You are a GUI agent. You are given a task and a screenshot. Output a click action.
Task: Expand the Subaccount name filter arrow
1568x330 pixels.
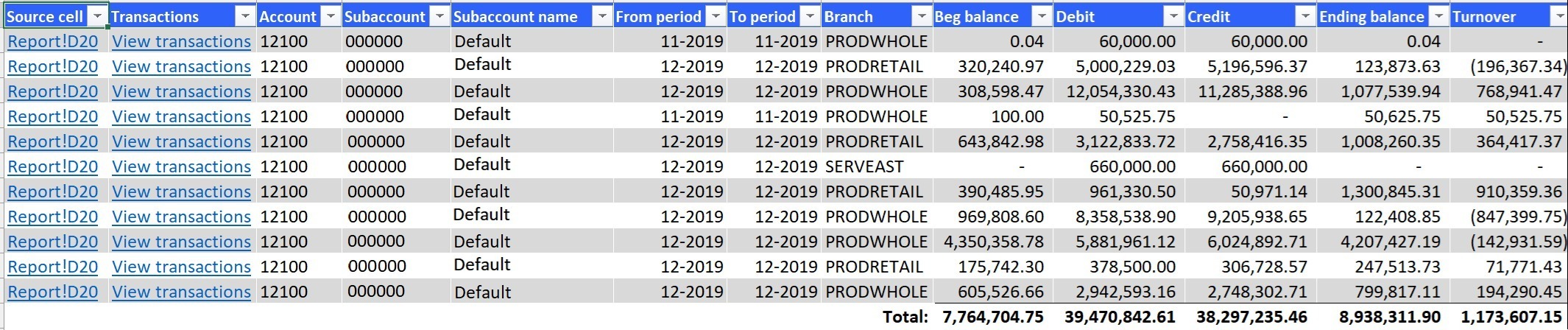click(601, 16)
